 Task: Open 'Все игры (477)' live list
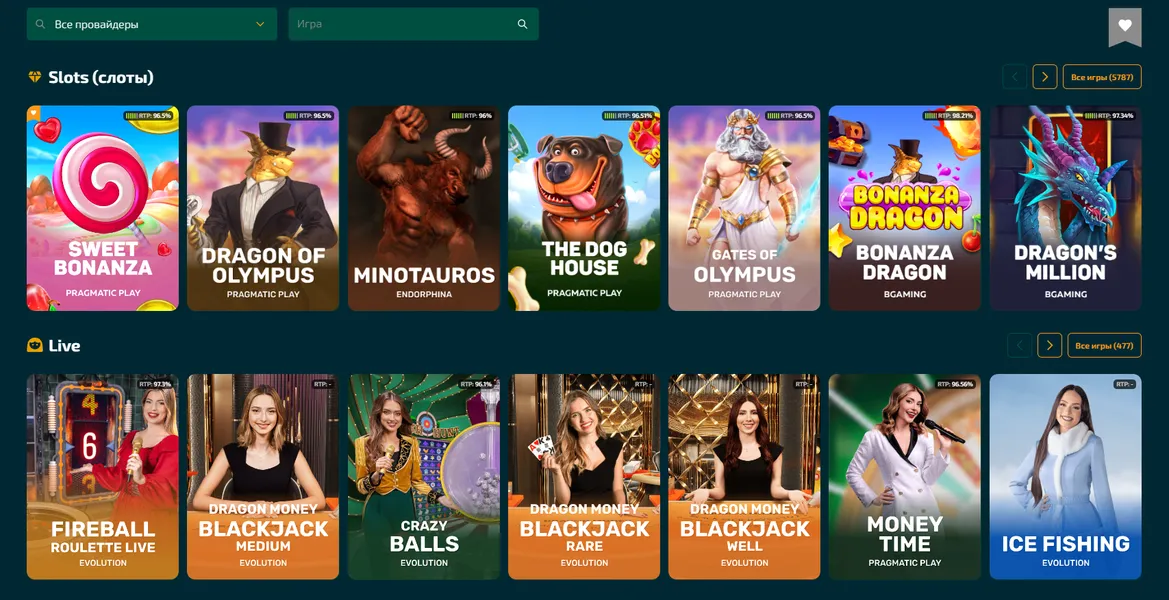(x=1104, y=345)
